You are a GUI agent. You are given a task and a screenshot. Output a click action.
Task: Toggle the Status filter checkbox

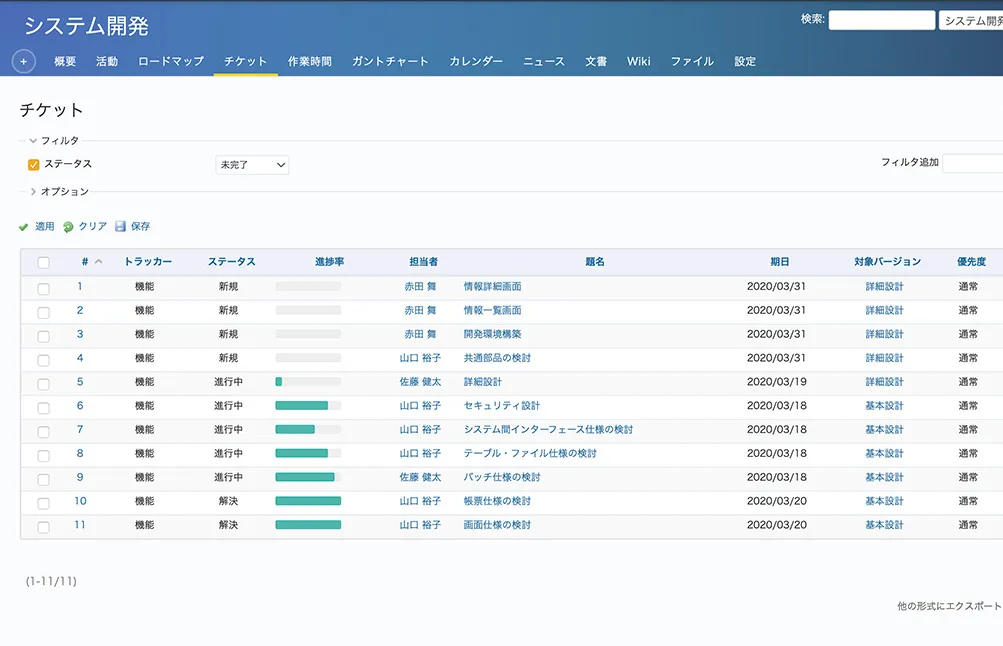pyautogui.click(x=34, y=165)
